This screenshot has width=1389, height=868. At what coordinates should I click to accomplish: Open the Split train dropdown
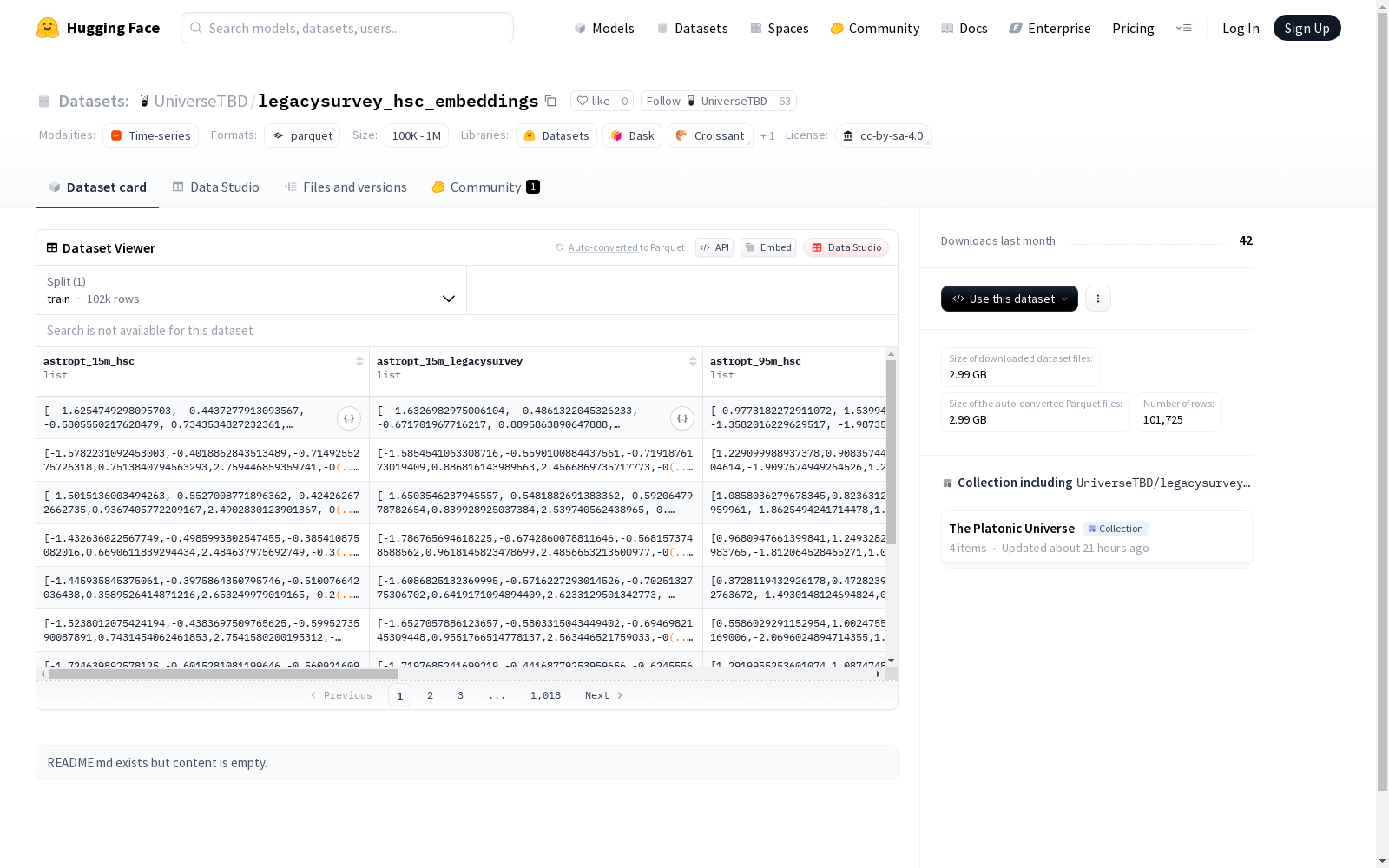(x=252, y=290)
